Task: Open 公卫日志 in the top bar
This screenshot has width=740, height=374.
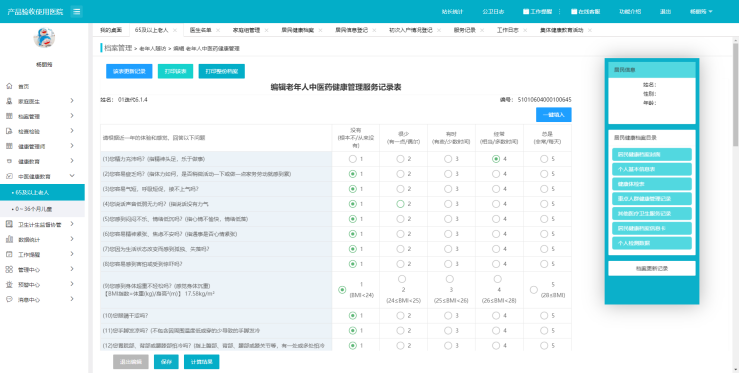Action: [x=493, y=12]
